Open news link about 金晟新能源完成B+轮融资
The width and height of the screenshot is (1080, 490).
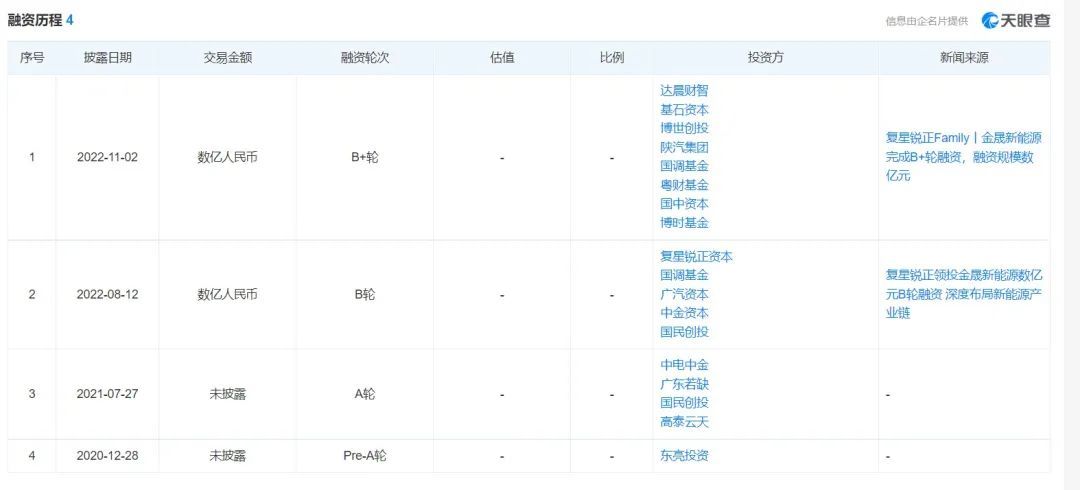click(x=964, y=157)
